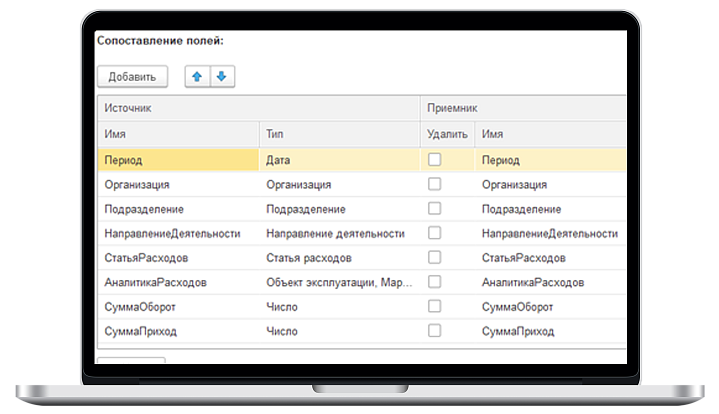This screenshot has height=414, width=719.
Task: Click the blue down arrow button
Action: pos(222,77)
